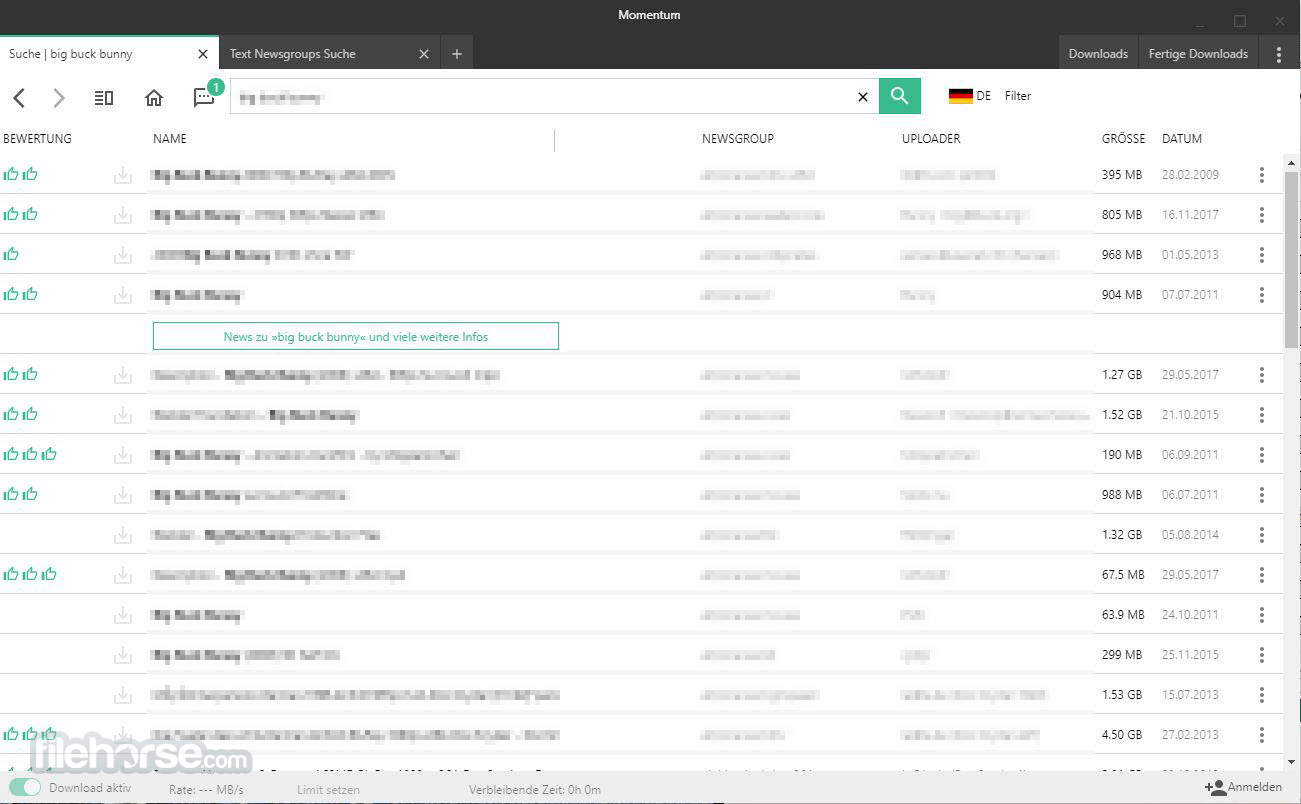Download the 190 MB result
Image resolution: width=1301 pixels, height=804 pixels.
[x=123, y=455]
